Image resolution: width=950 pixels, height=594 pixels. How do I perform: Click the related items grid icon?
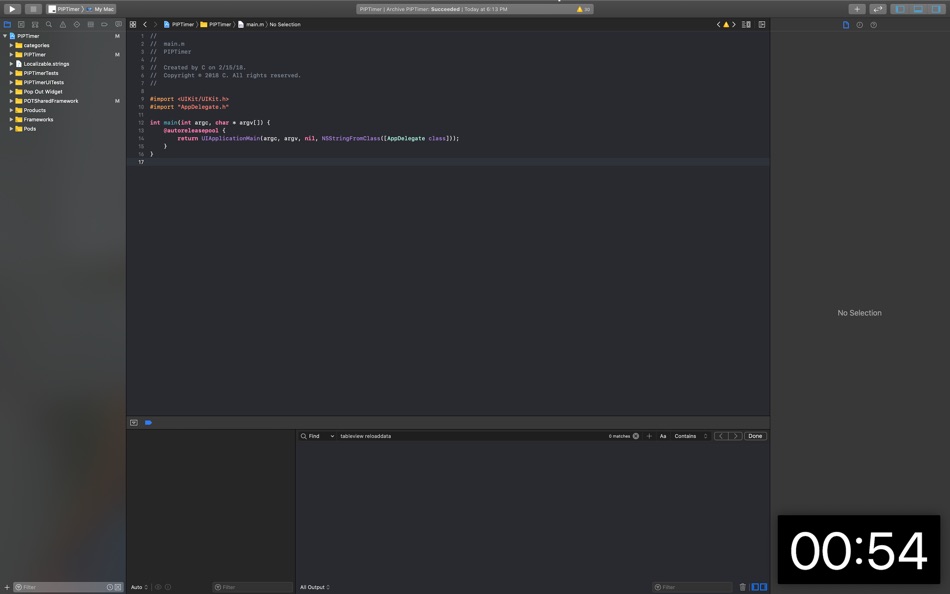(x=133, y=25)
